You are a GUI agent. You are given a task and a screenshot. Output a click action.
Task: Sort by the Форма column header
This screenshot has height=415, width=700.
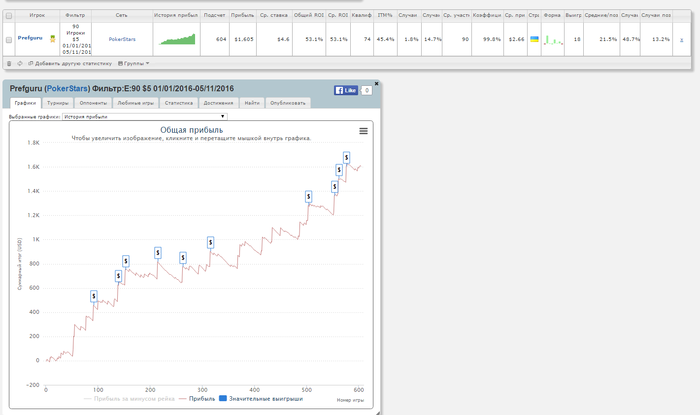coord(553,15)
